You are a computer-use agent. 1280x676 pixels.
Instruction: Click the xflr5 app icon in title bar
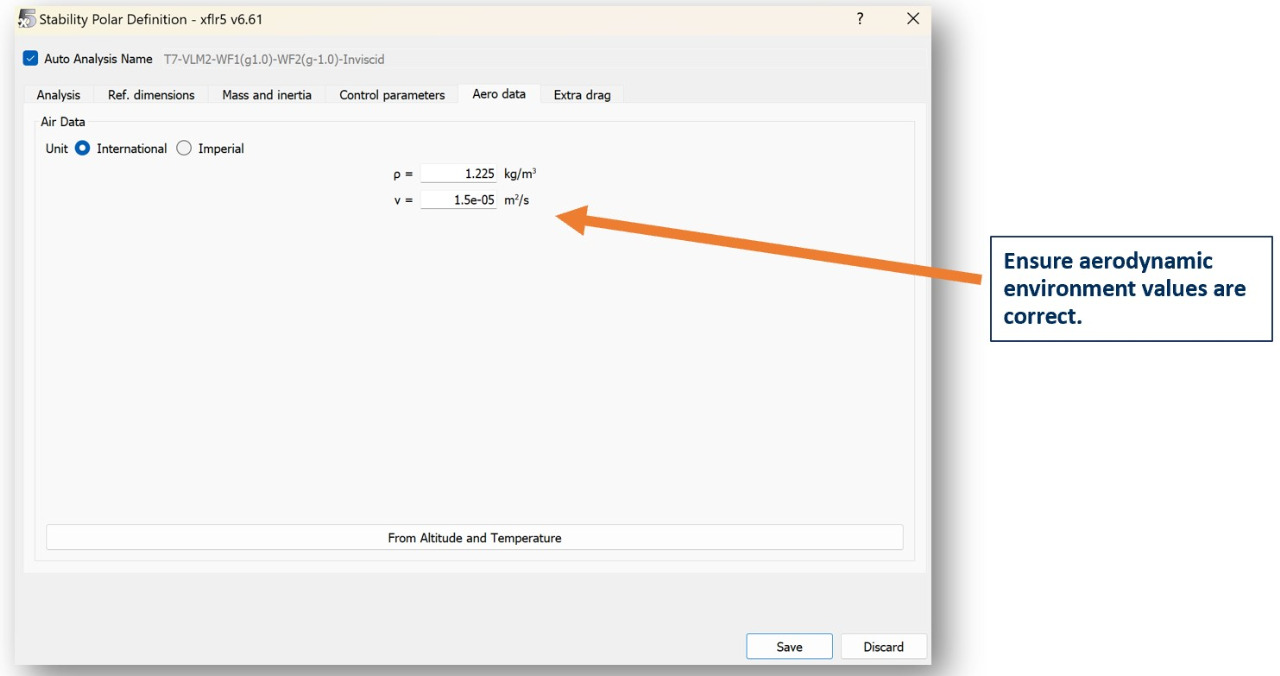click(27, 19)
